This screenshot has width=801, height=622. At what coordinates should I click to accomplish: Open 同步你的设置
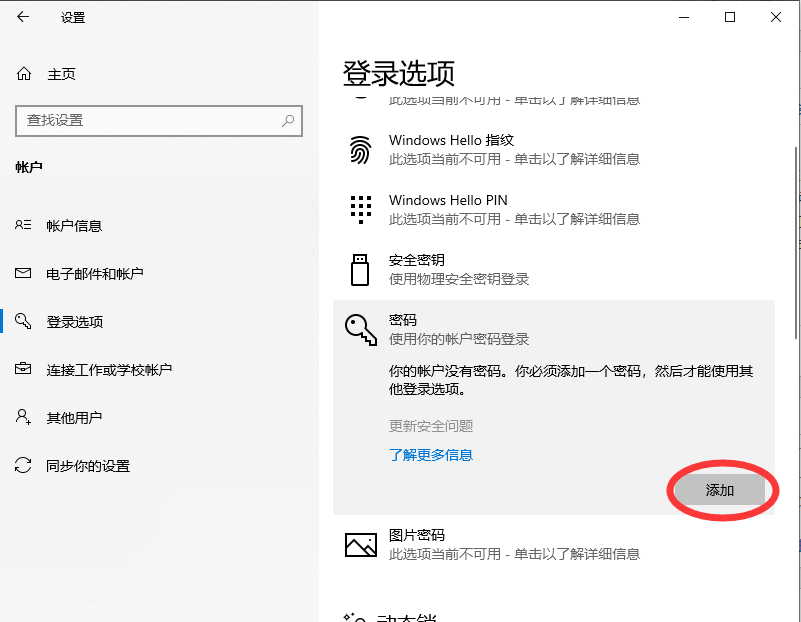pyautogui.click(x=88, y=466)
